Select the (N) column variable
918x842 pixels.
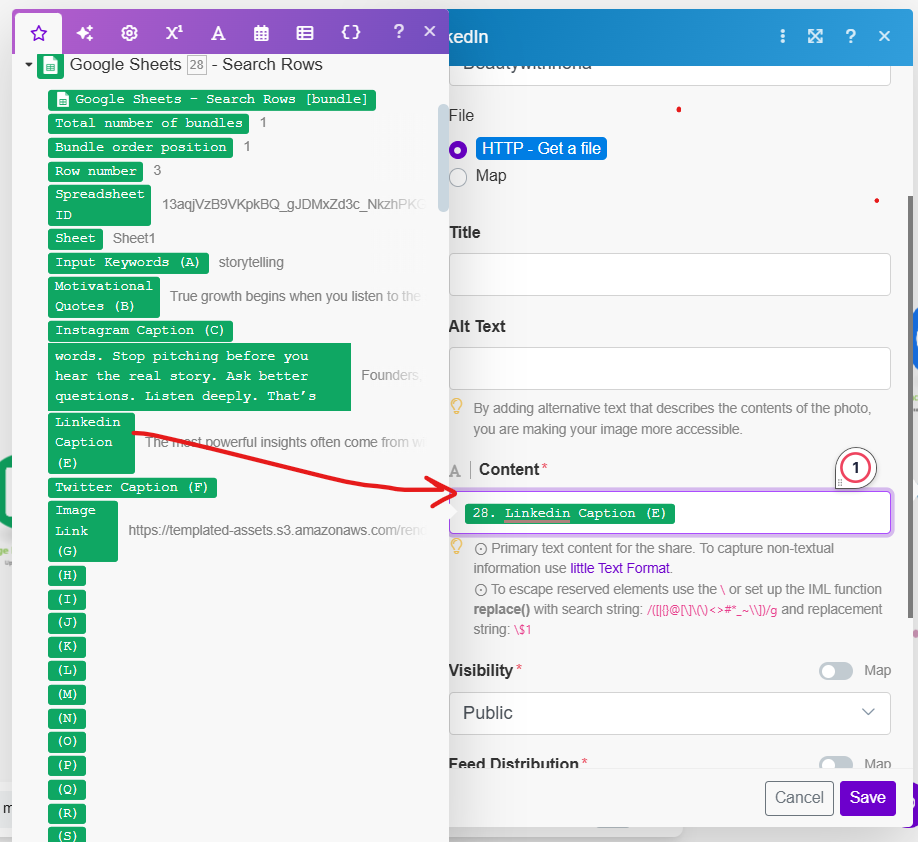tap(67, 719)
